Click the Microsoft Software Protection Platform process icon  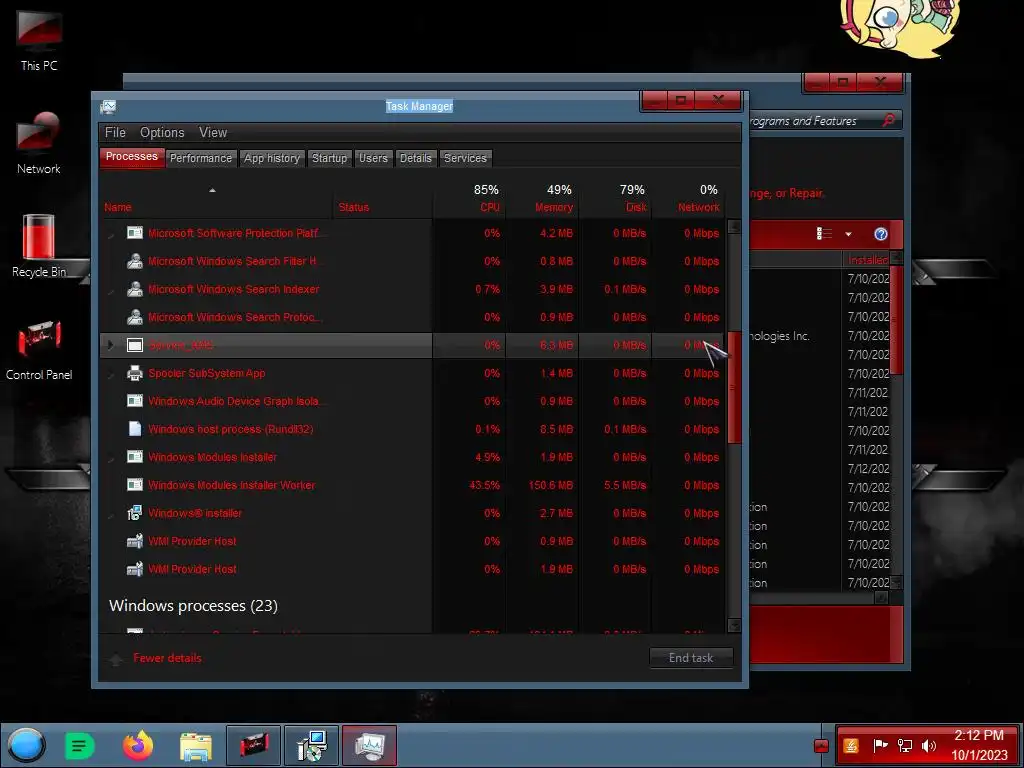[135, 233]
